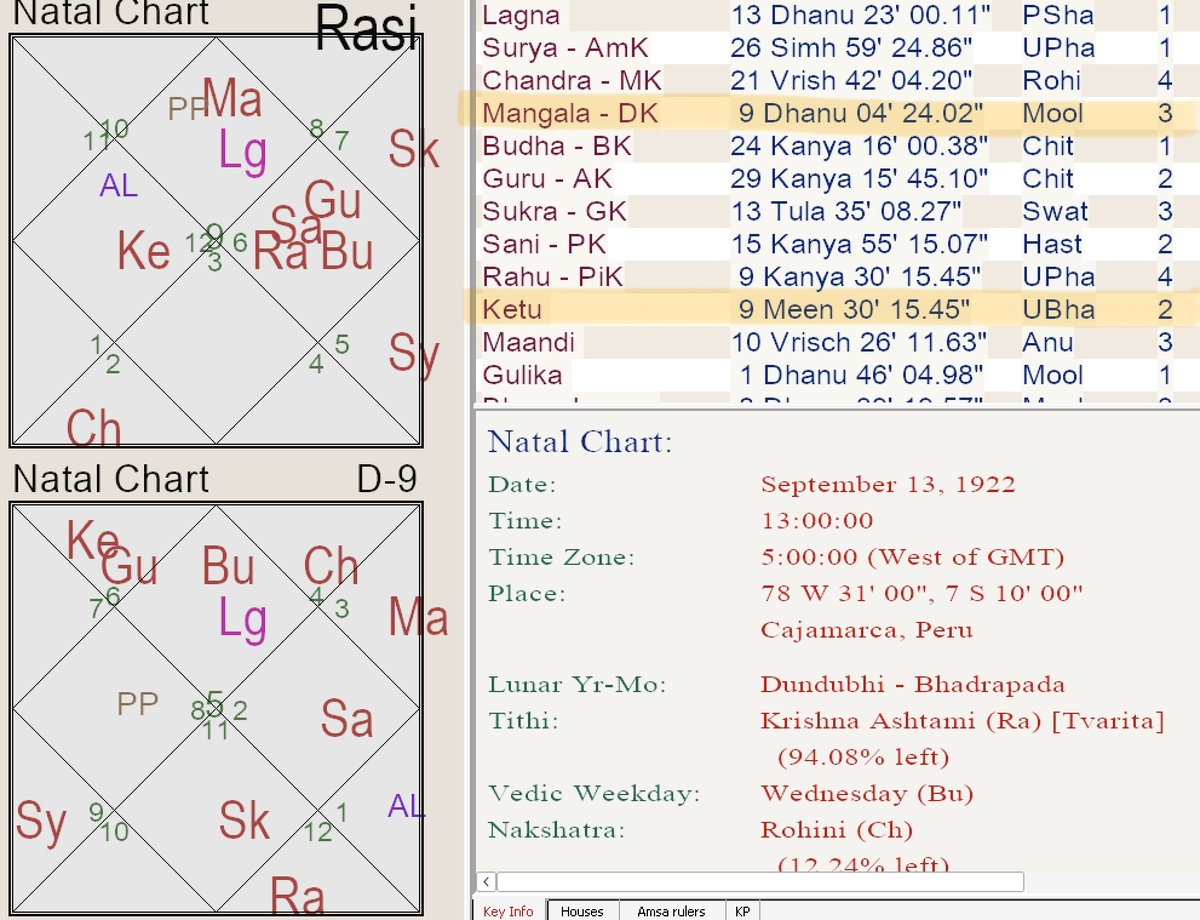Click PP in the D-9 chart

(x=138, y=704)
